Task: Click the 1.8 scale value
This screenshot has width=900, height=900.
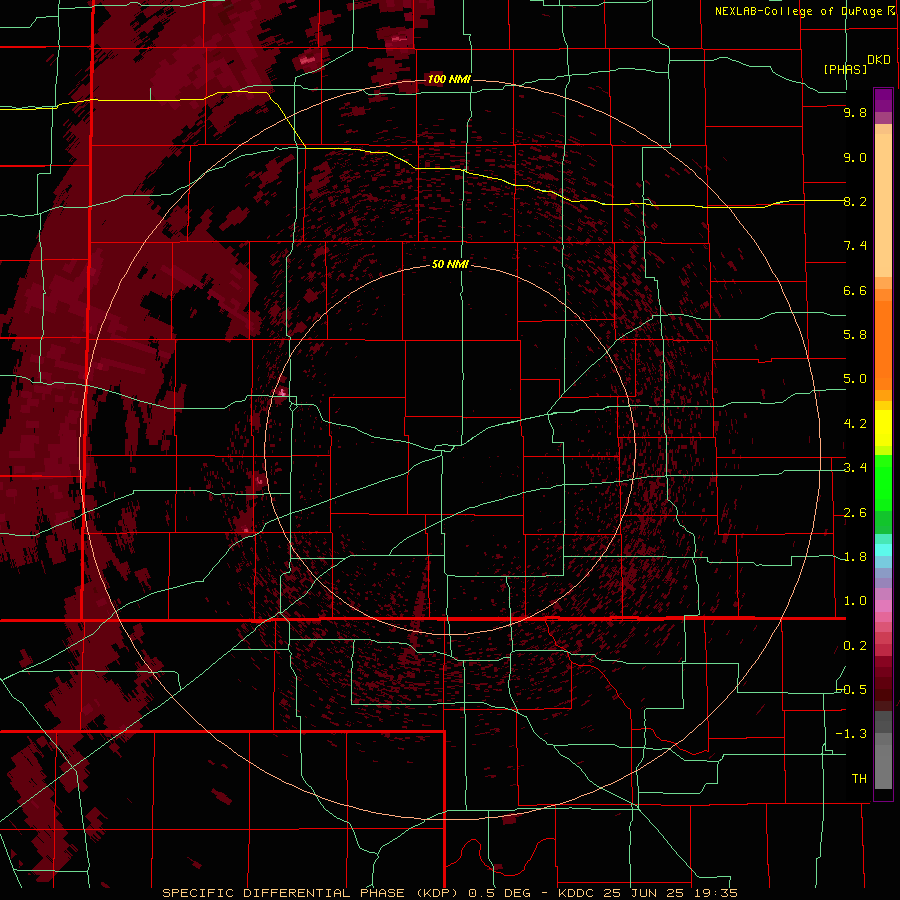Action: point(855,557)
